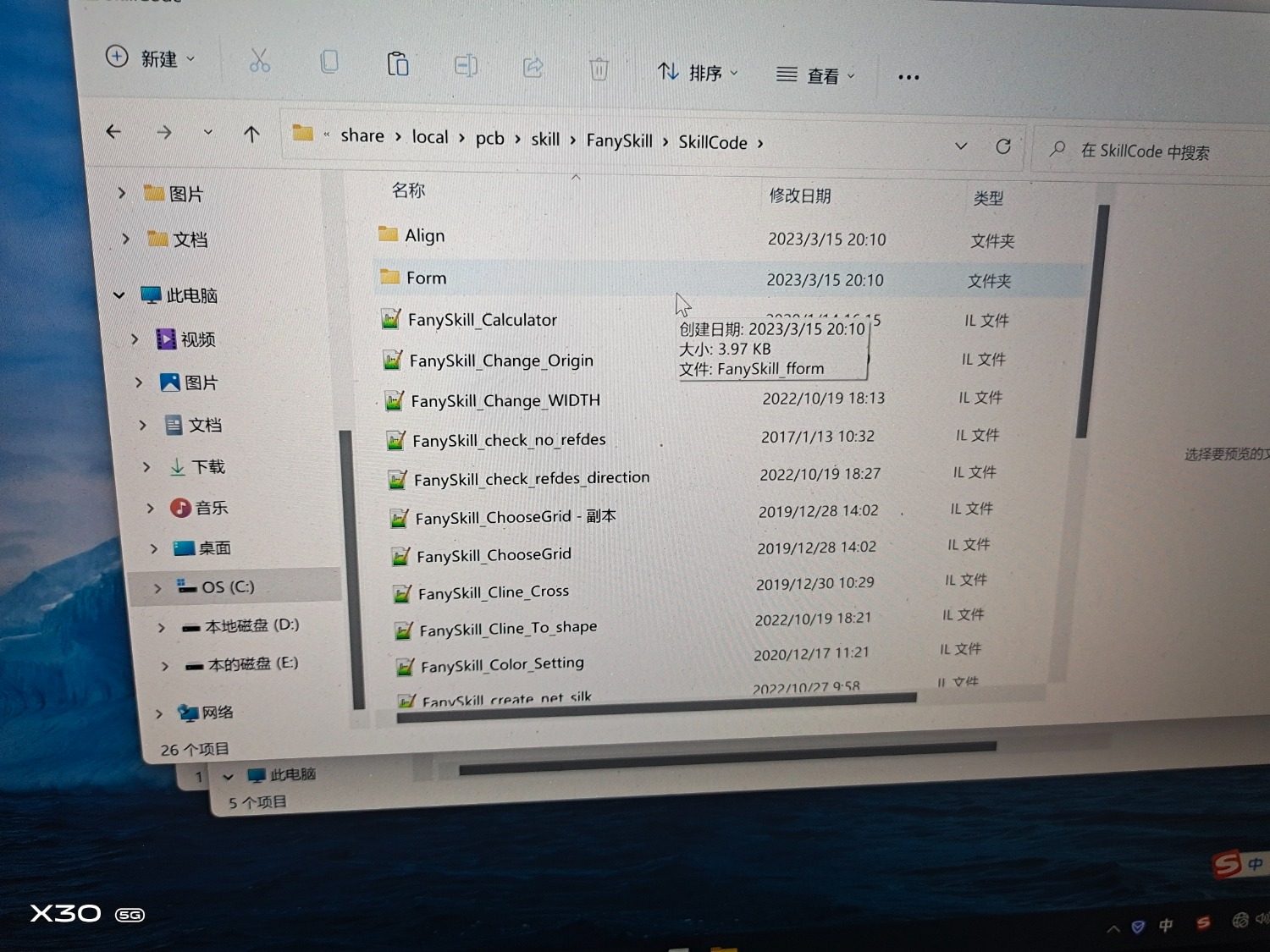Click the Copy icon in toolbar

coord(329,62)
